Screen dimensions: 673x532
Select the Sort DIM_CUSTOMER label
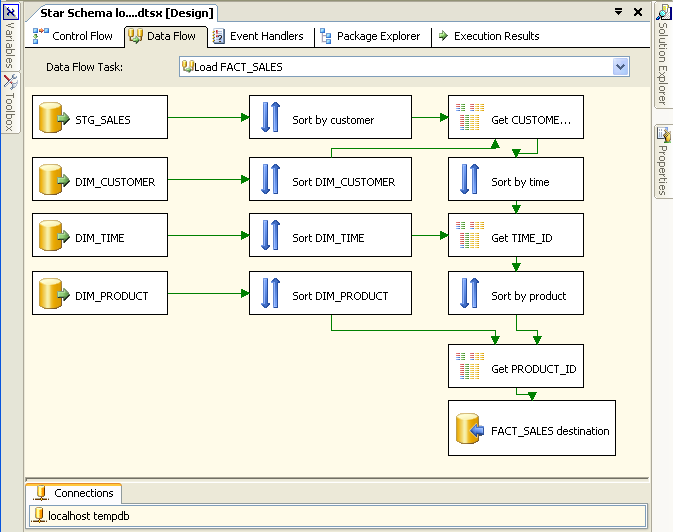343,182
